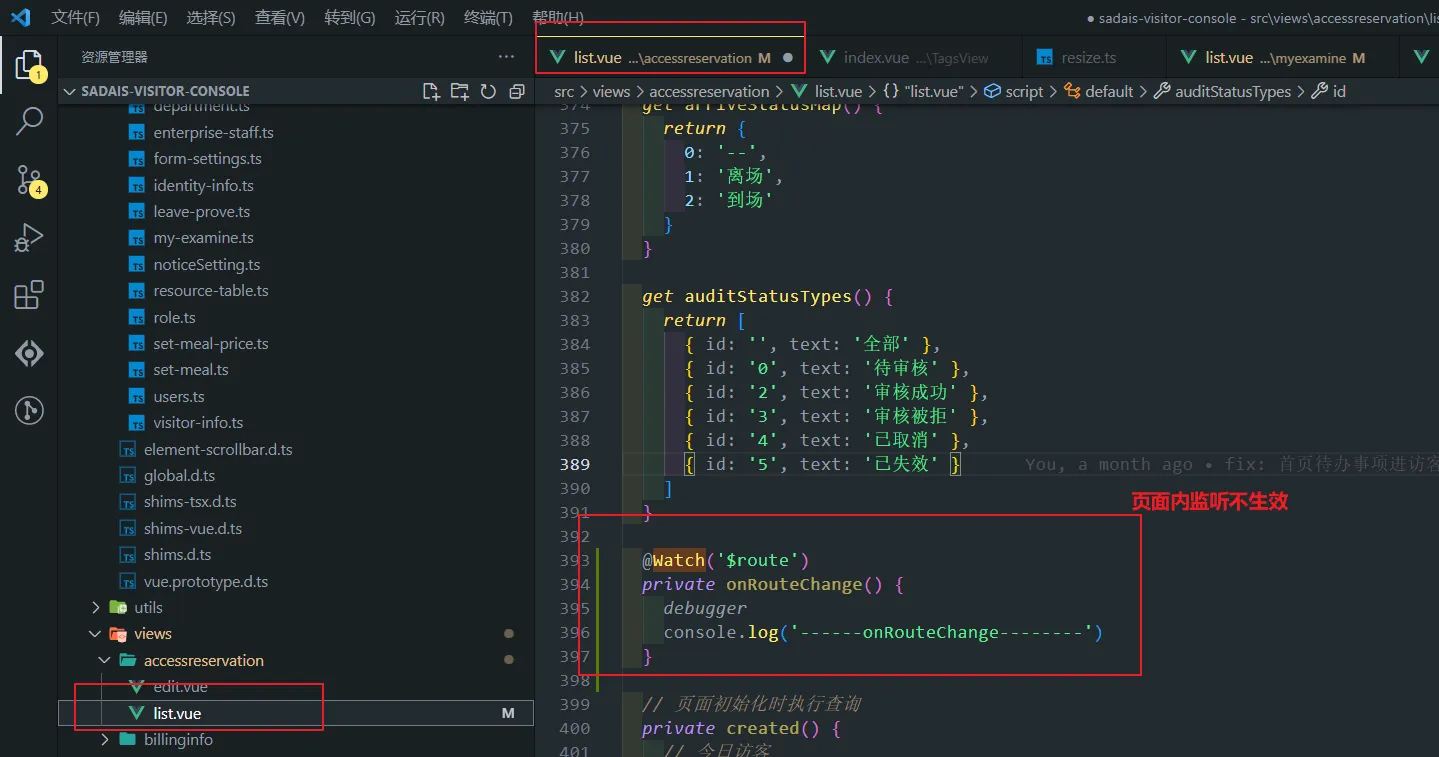This screenshot has height=757, width=1439.
Task: Open Source Control view with 4 changes
Action: (28, 180)
